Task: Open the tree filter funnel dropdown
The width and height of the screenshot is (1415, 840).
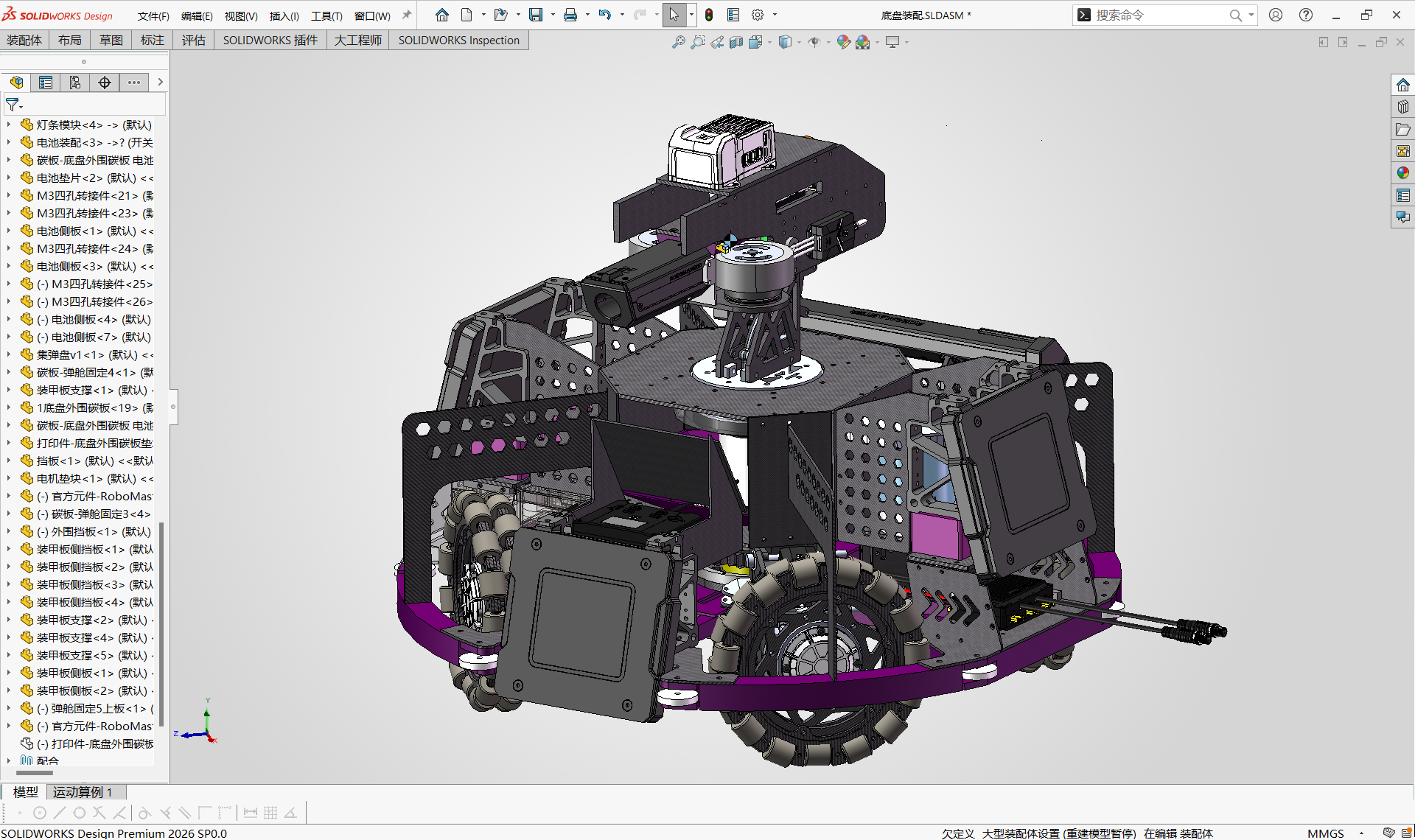Action: pos(14,105)
